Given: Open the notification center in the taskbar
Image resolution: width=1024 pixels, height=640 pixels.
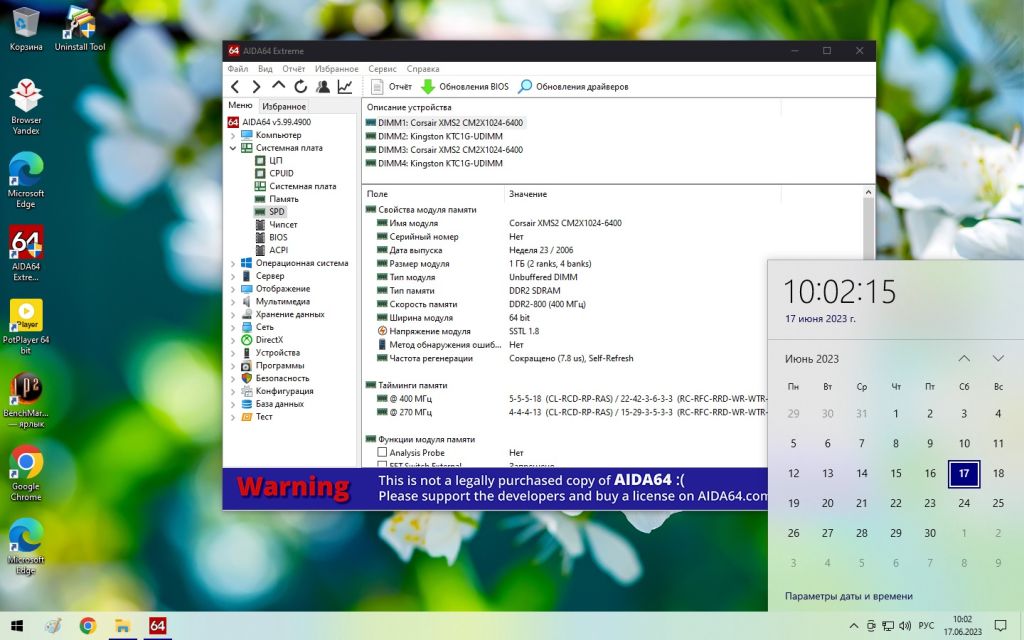Looking at the screenshot, I should [1000, 626].
